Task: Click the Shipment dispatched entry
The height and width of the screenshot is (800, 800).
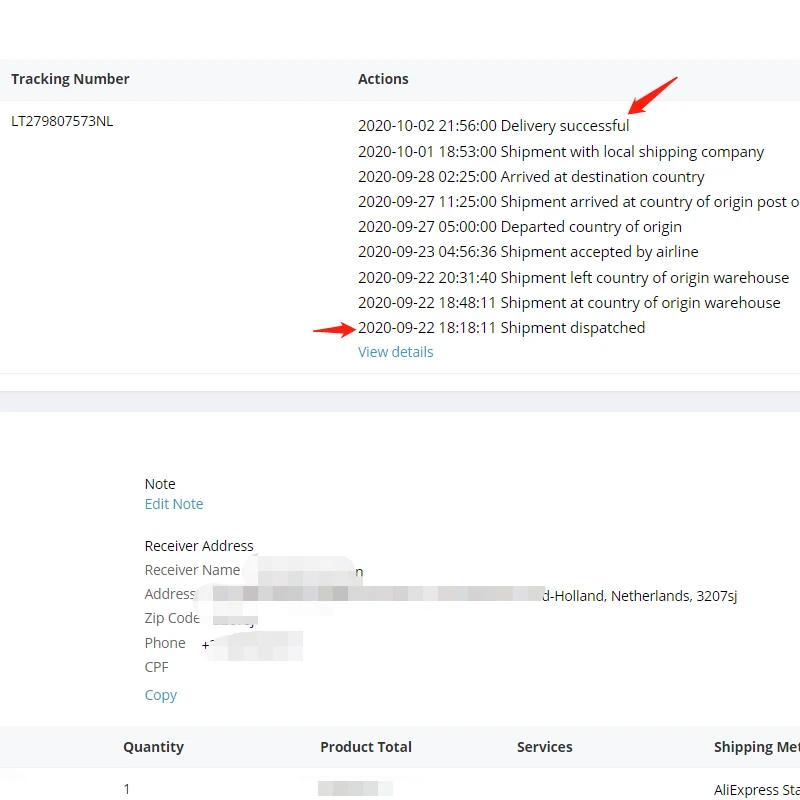Action: [x=501, y=328]
